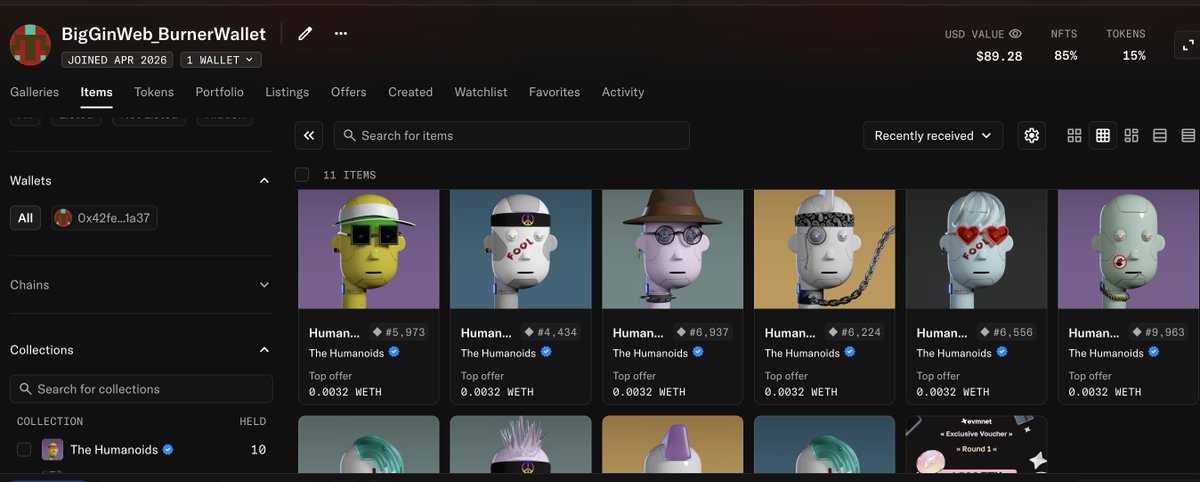Toggle the 0x42fe...1a37 wallet filter

coord(104,218)
